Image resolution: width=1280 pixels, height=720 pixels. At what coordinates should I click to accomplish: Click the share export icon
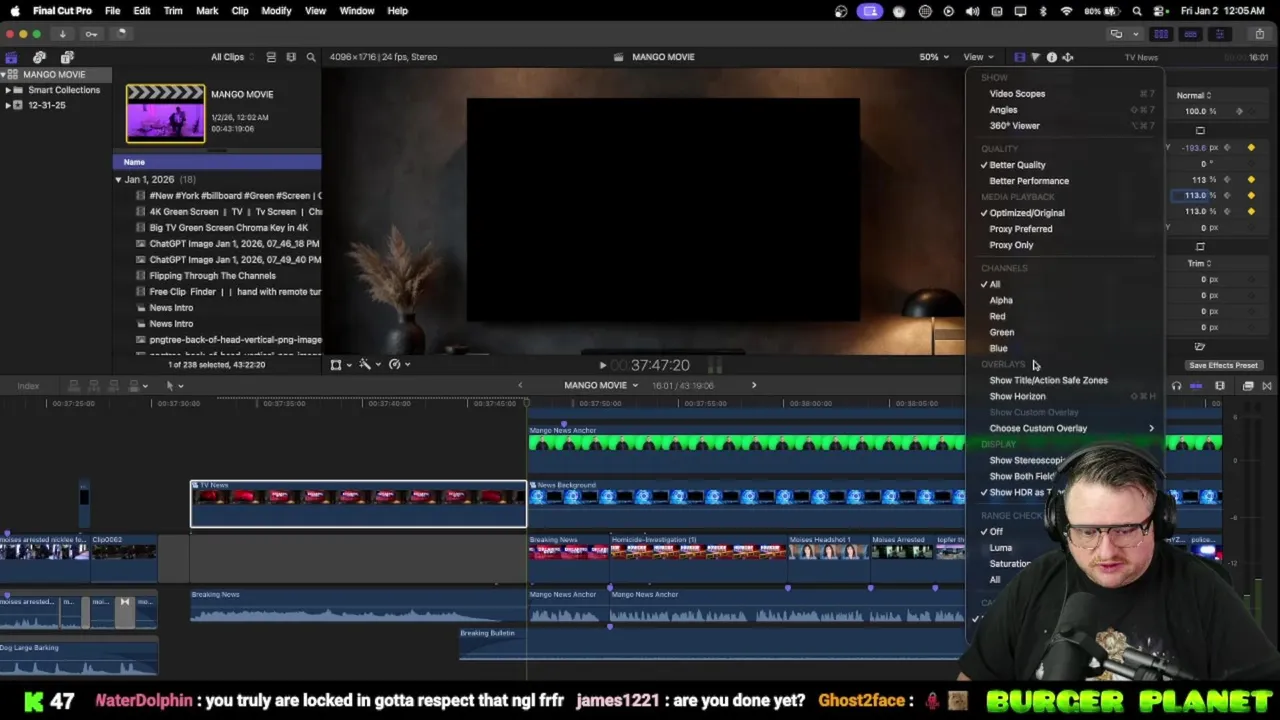click(x=1259, y=34)
